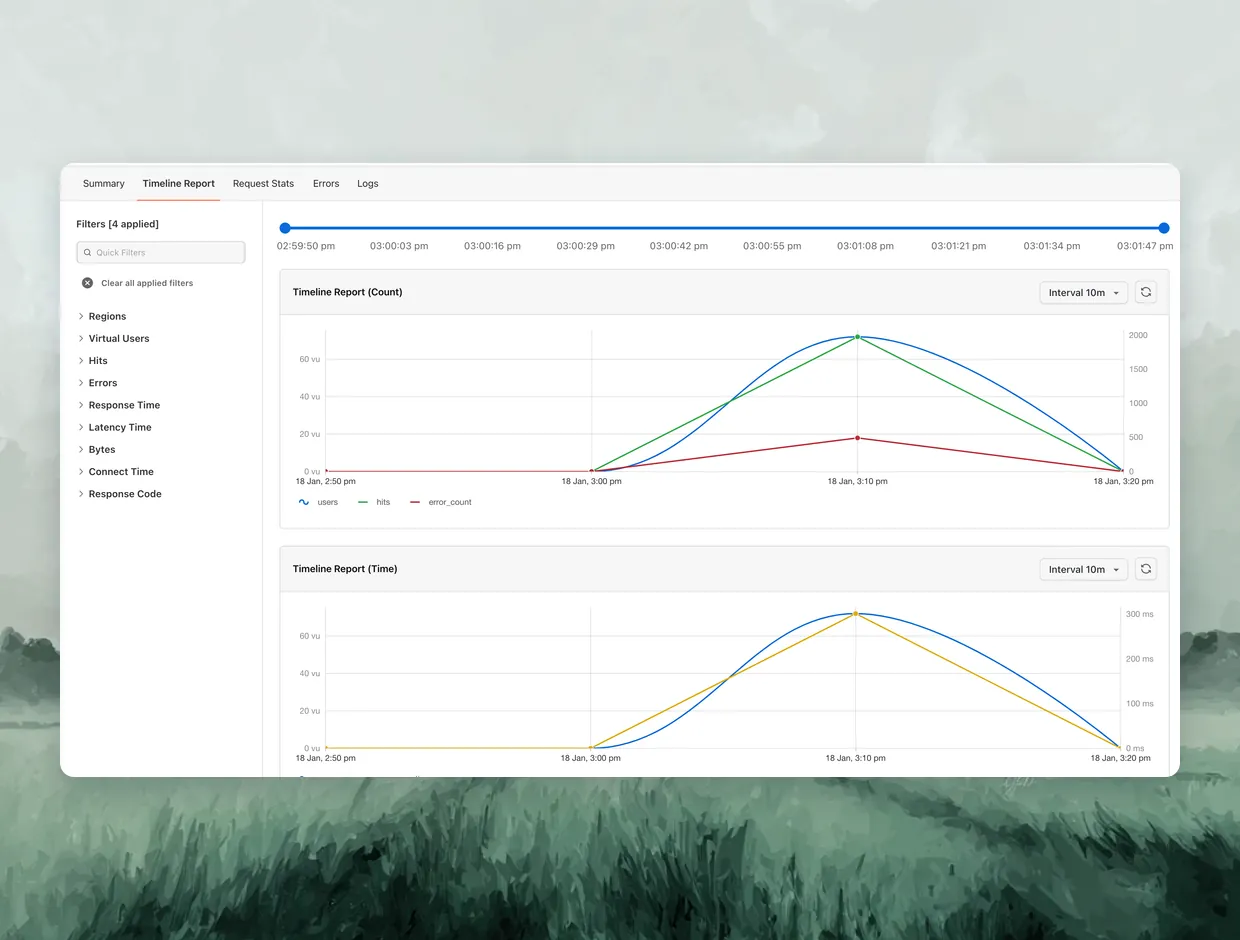Click the yellow peak point in Time chart
Image resolution: width=1240 pixels, height=940 pixels.
pos(855,613)
